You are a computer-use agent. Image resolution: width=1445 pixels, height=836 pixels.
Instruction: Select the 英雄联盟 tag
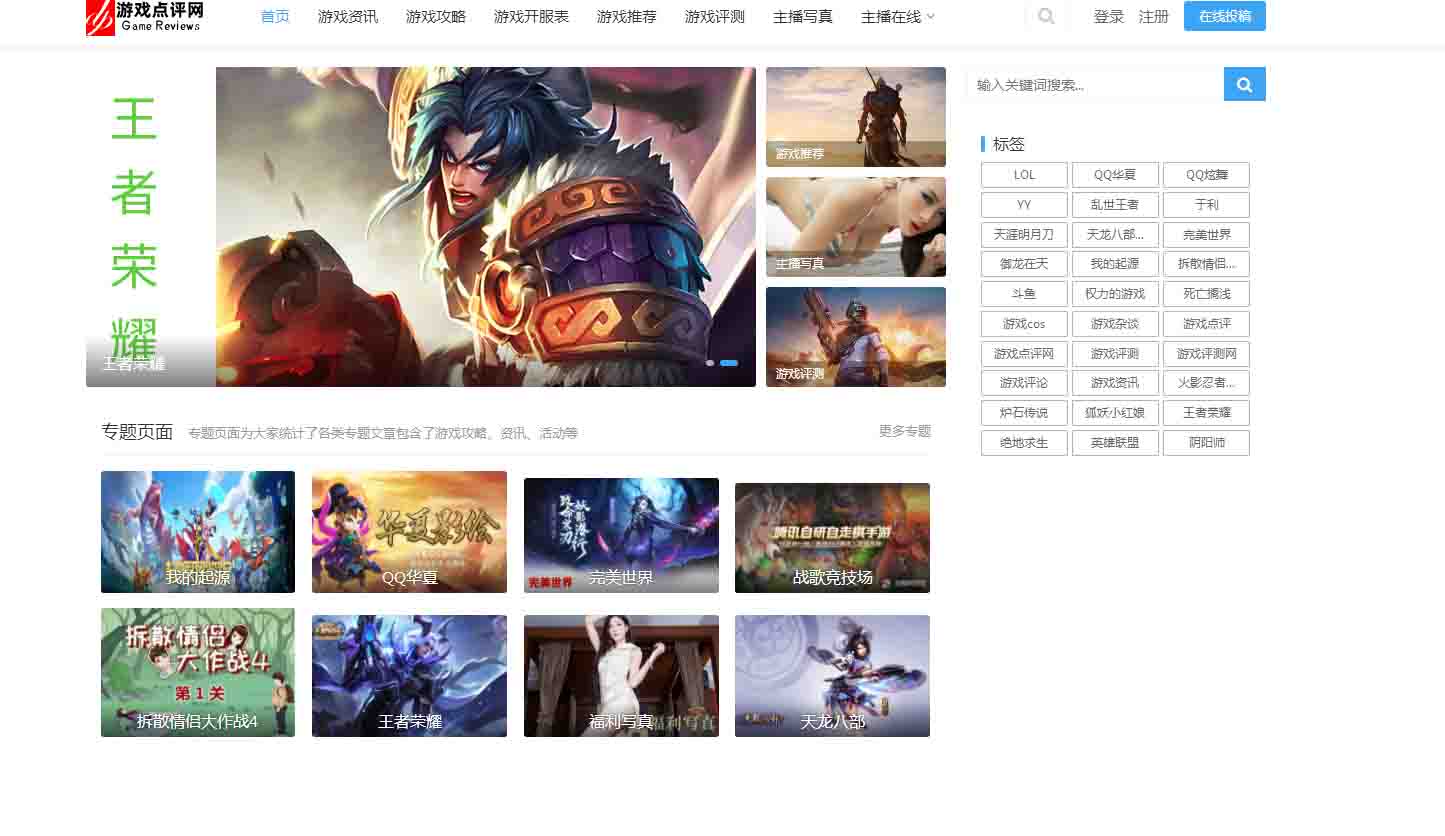pyautogui.click(x=1115, y=443)
